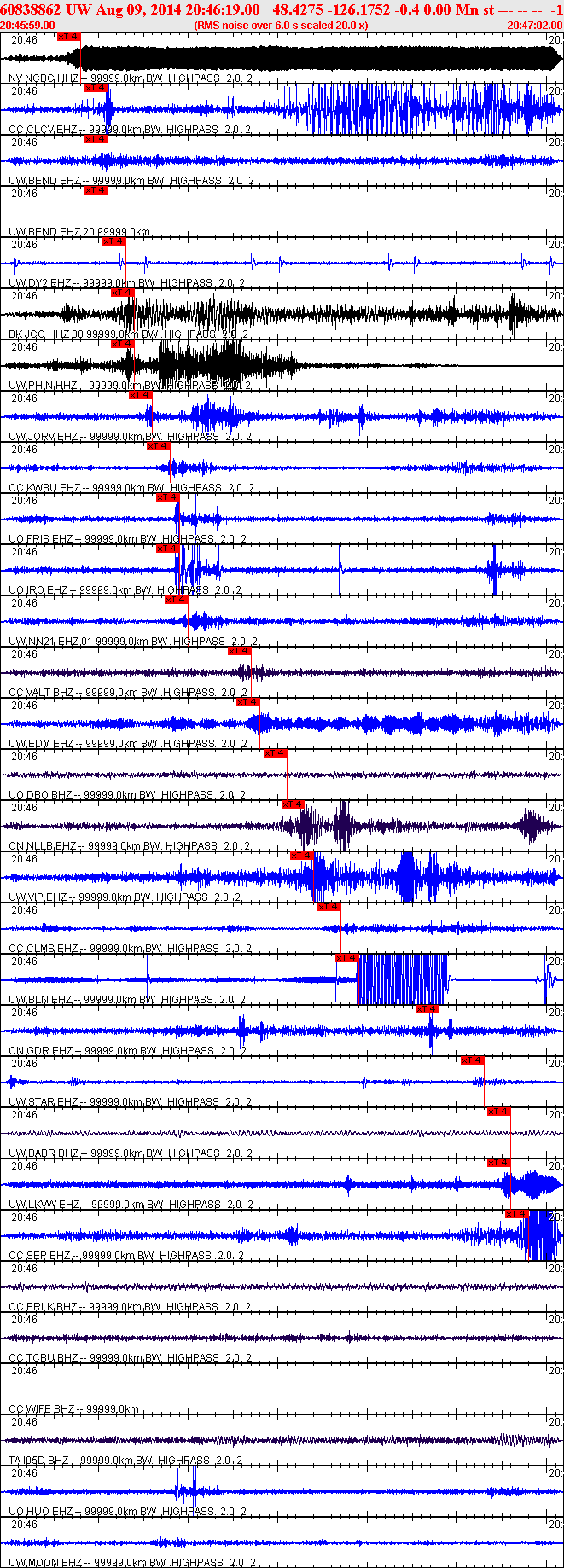This screenshot has height=1568, width=564.
Task: Select the pick marker on the UW.JORV trace
Action: [x=141, y=395]
